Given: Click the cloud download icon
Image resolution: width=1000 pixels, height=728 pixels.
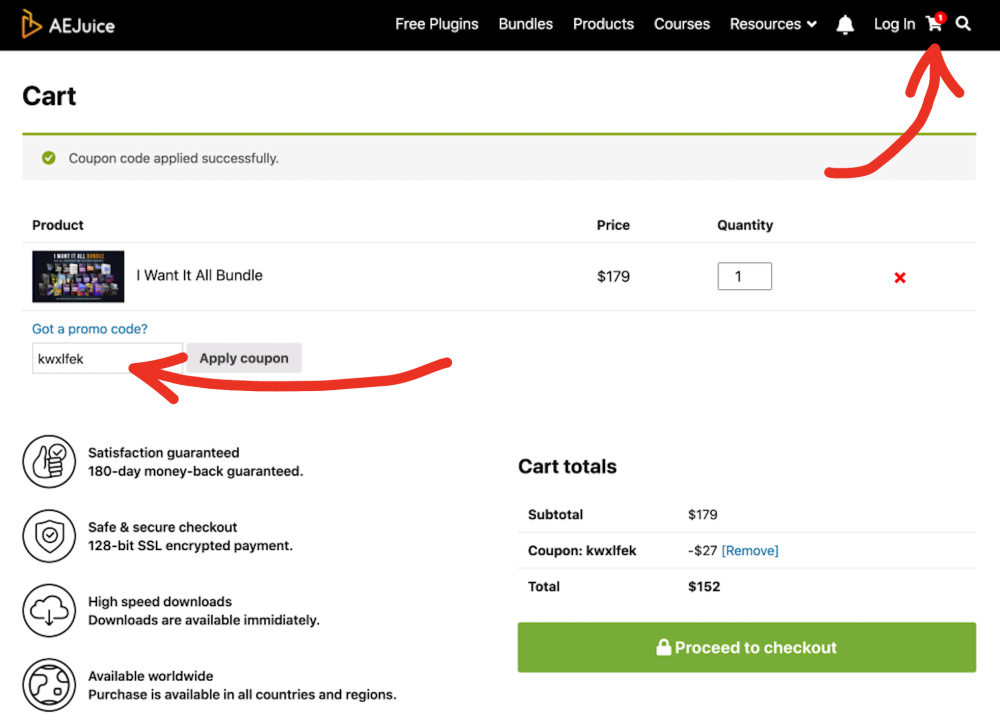Looking at the screenshot, I should (49, 611).
